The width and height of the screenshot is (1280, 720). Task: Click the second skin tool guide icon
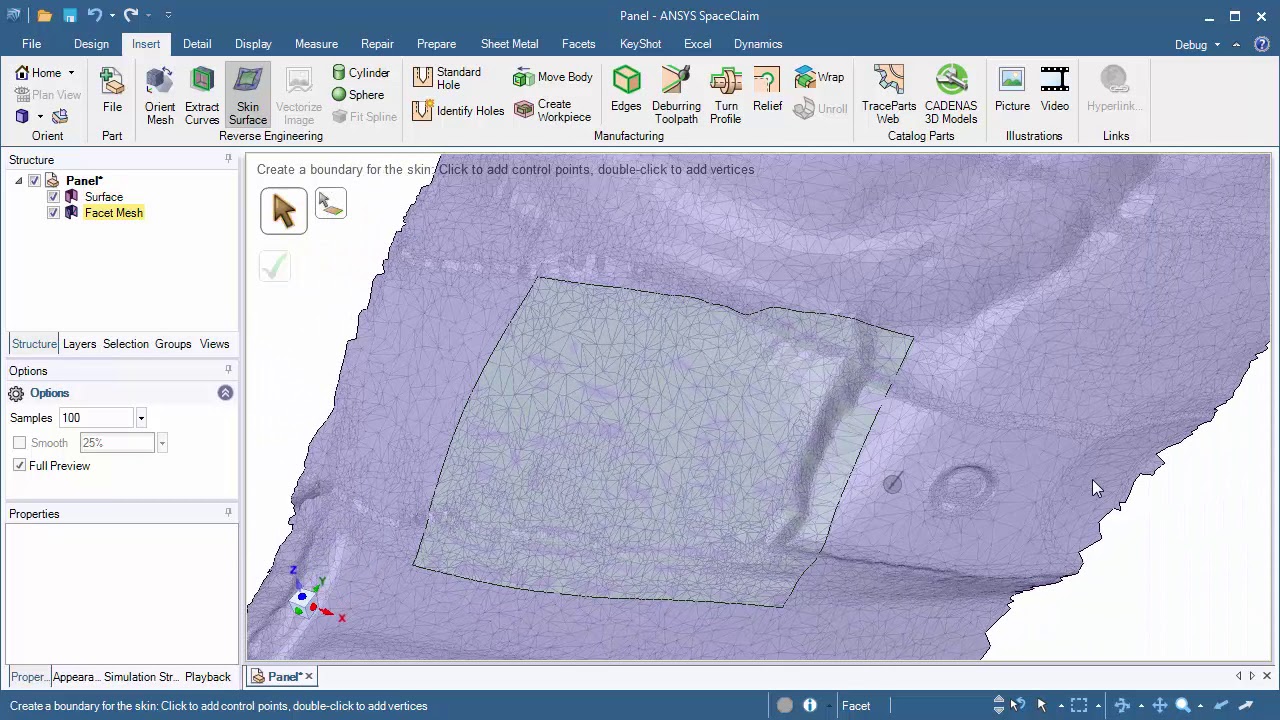point(331,203)
